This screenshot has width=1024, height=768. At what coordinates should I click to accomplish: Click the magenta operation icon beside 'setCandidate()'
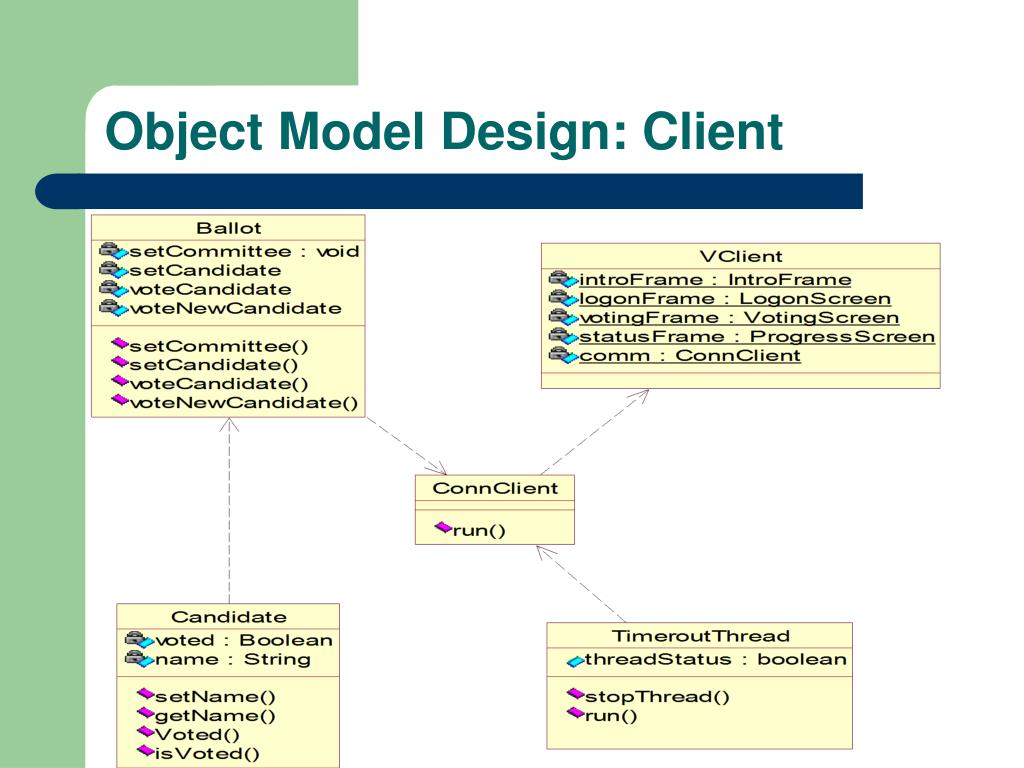pyautogui.click(x=120, y=362)
